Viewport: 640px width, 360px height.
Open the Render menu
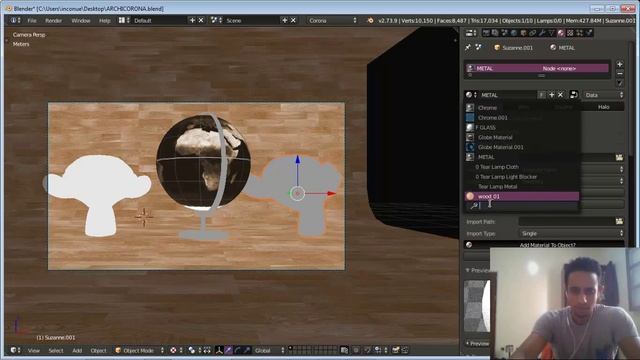click(x=53, y=20)
